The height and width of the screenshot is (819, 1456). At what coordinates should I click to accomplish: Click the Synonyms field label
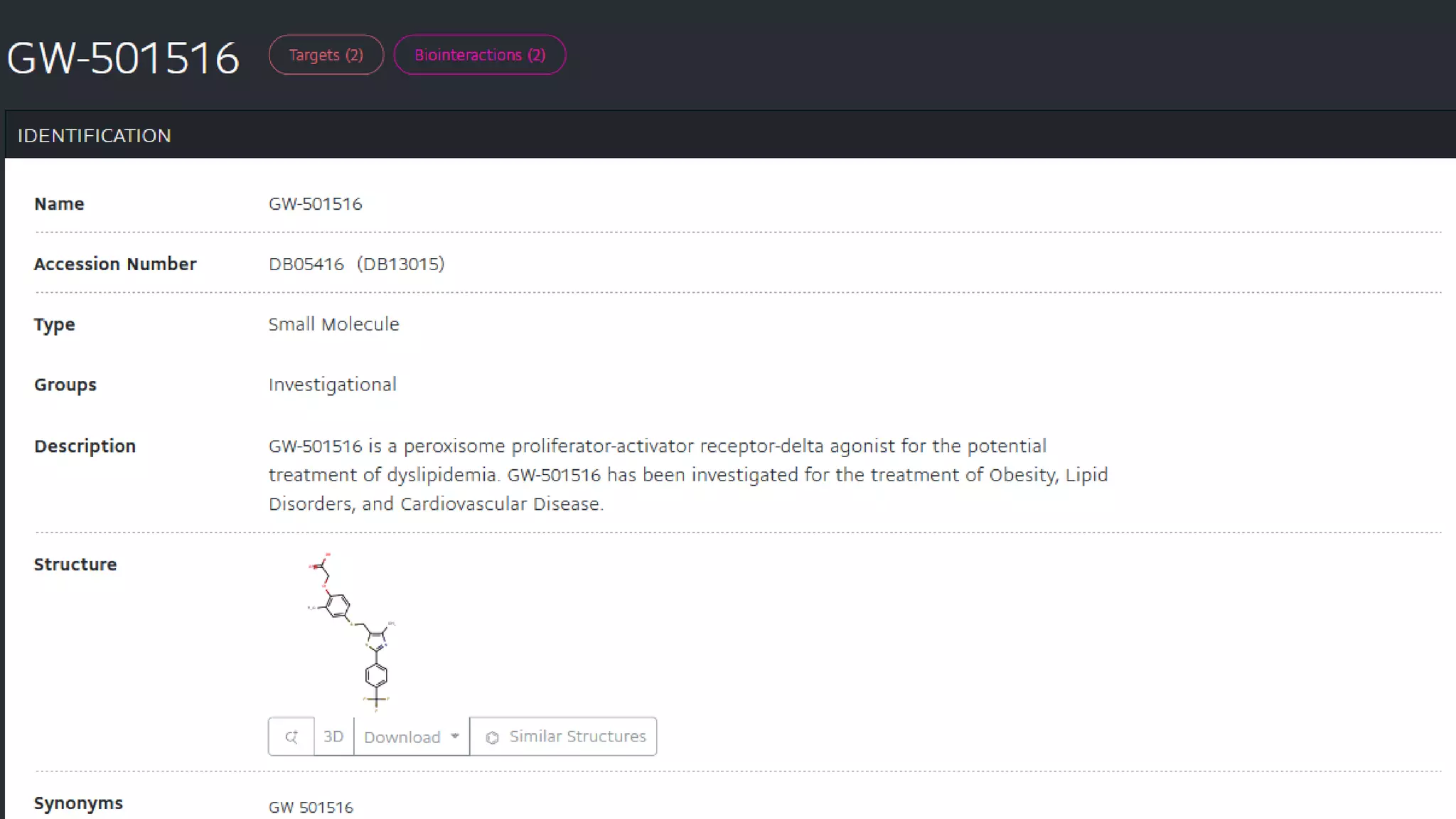pos(78,803)
